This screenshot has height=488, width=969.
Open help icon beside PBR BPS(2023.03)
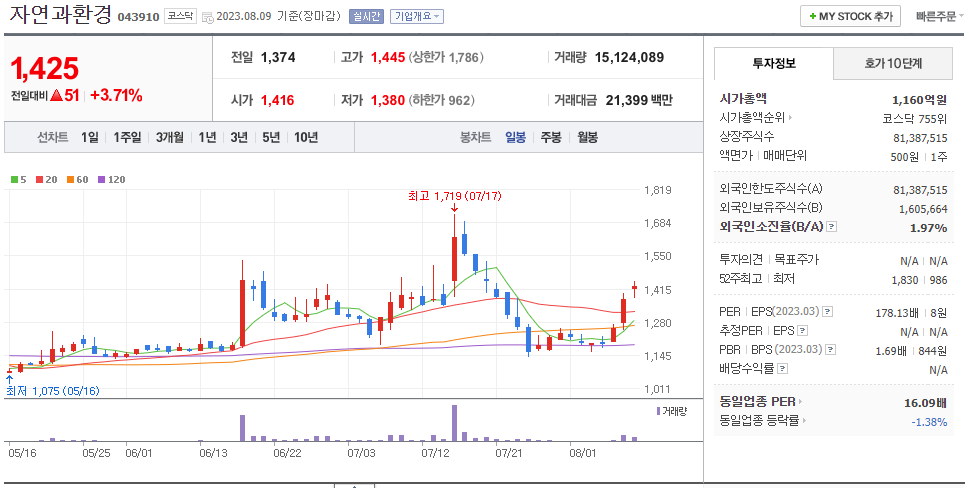831,350
